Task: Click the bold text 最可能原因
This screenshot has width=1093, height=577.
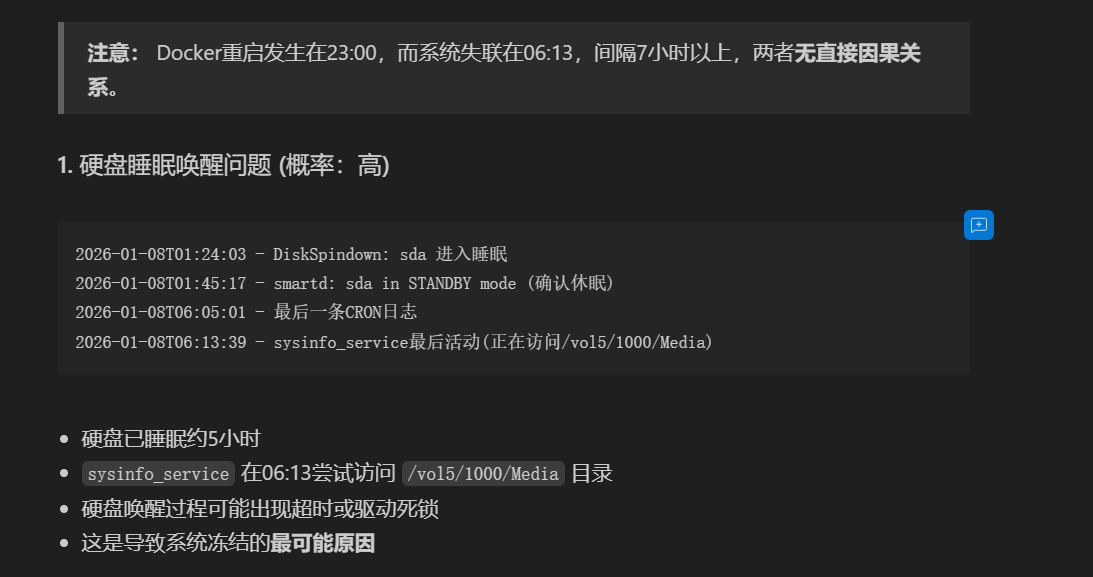Action: tap(322, 544)
